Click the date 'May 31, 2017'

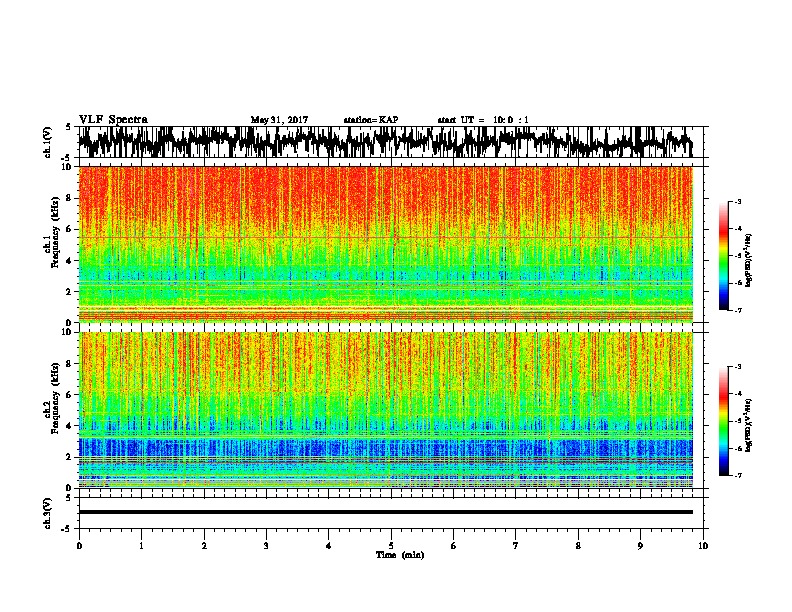[279, 120]
